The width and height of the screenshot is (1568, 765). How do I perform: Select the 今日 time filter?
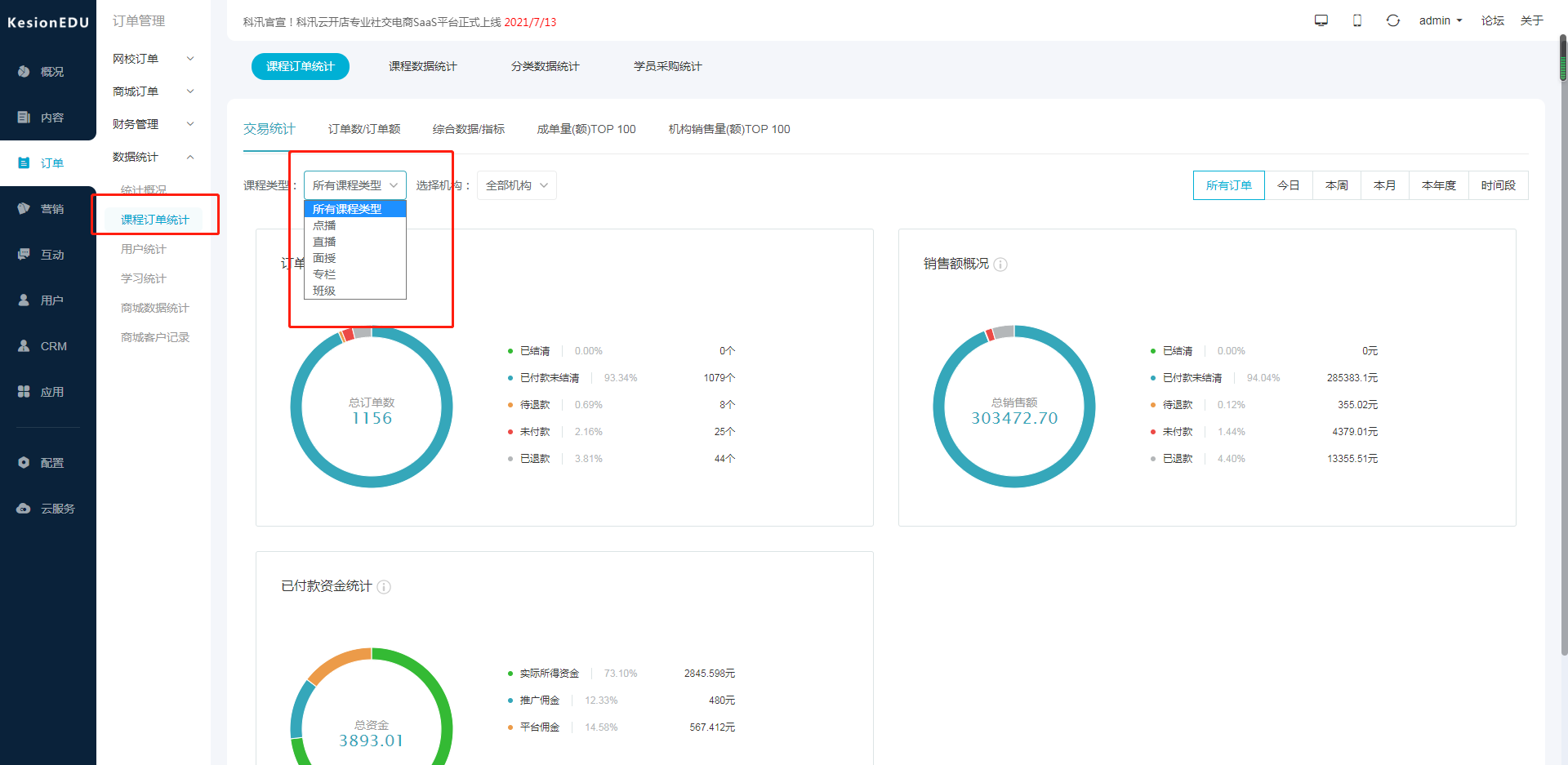tap(1289, 185)
